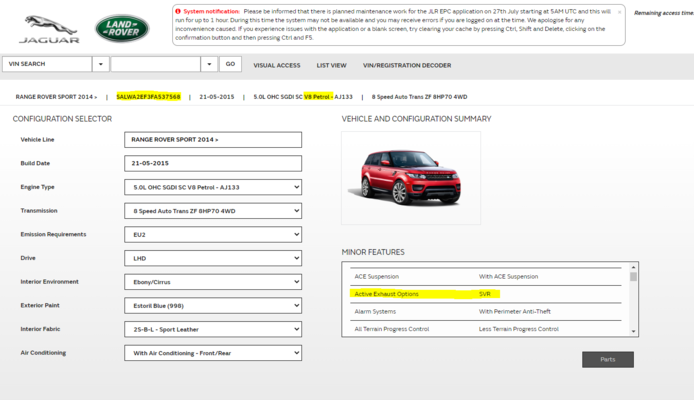Image resolution: width=694 pixels, height=400 pixels.
Task: Click With Perimeter Anti-Theft value
Action: [515, 312]
